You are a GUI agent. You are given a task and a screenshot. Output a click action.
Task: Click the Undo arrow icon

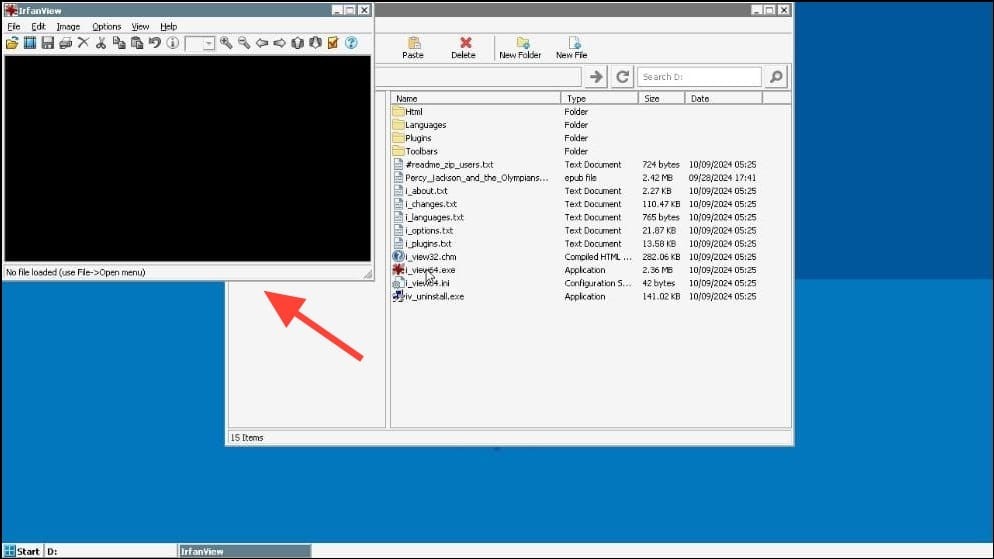[x=155, y=43]
